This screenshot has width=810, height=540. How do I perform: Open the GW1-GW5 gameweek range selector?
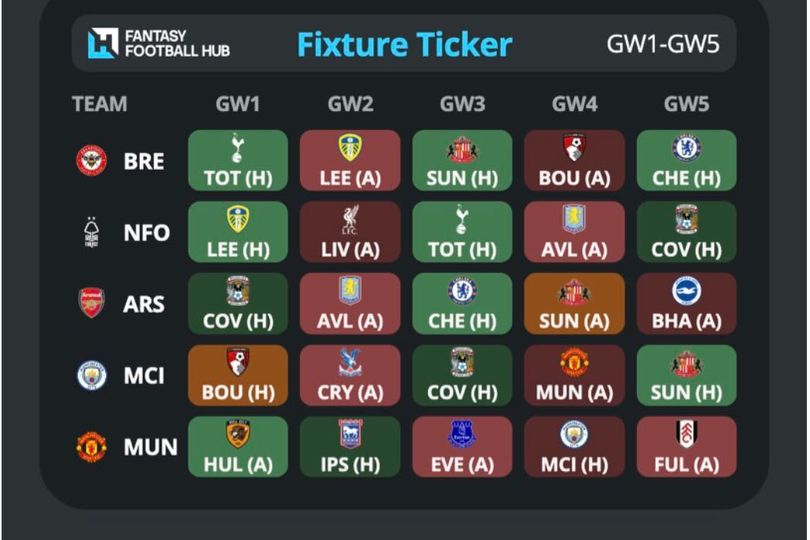(x=663, y=44)
